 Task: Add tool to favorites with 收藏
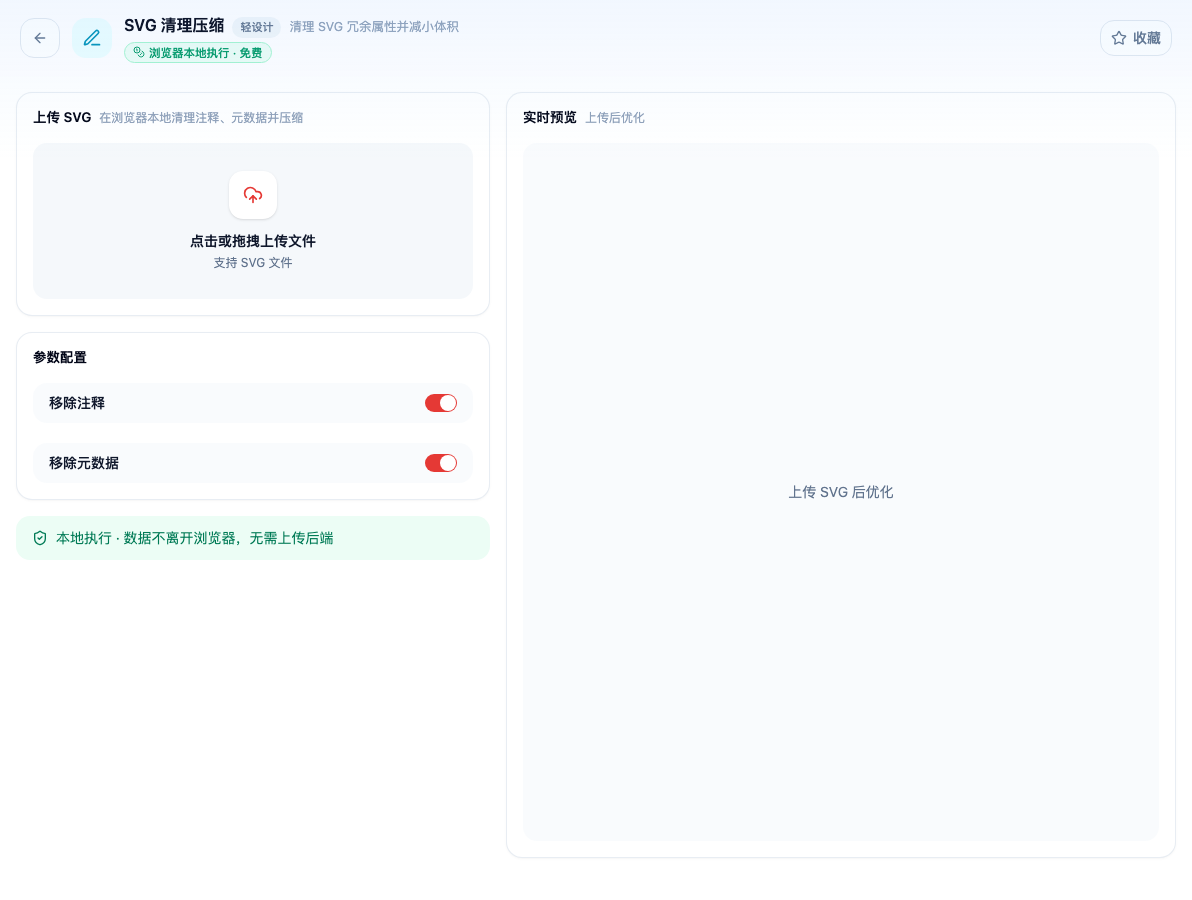tap(1136, 38)
